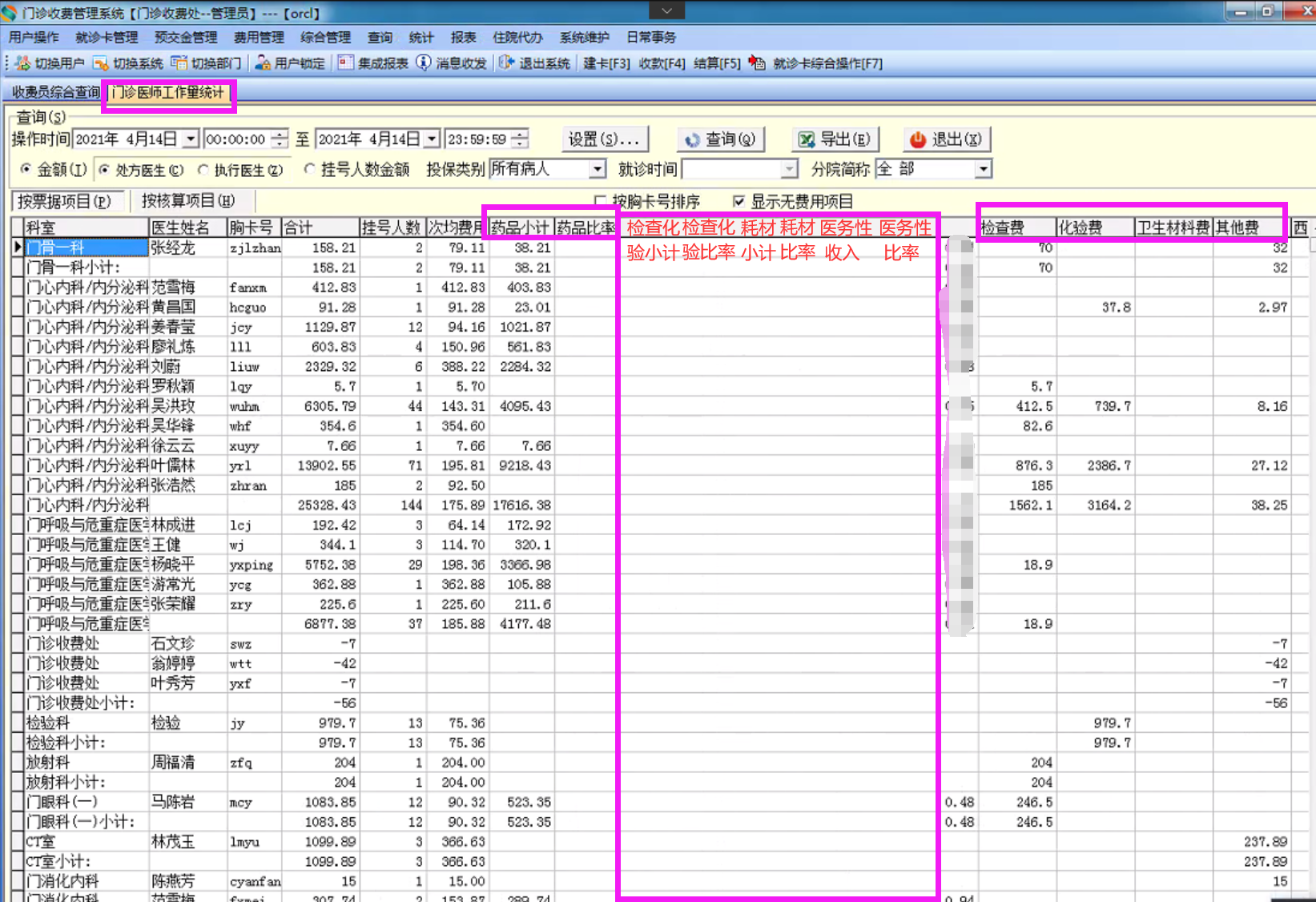Image resolution: width=1316 pixels, height=902 pixels.
Task: Open 消息收发 messaging icon
Action: [424, 62]
